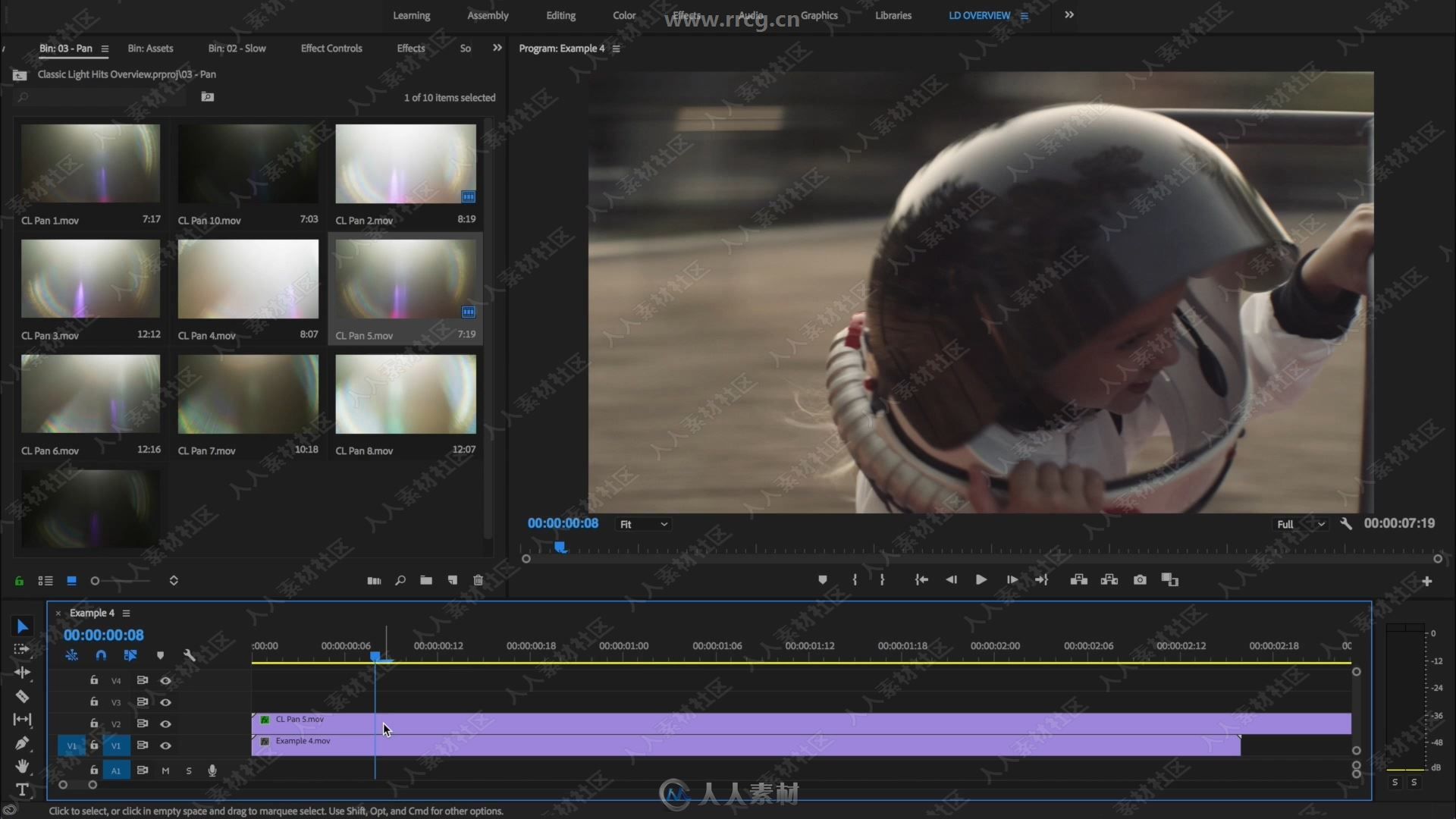Add marker in Program monitor
This screenshot has height=819, width=1456.
tap(823, 580)
